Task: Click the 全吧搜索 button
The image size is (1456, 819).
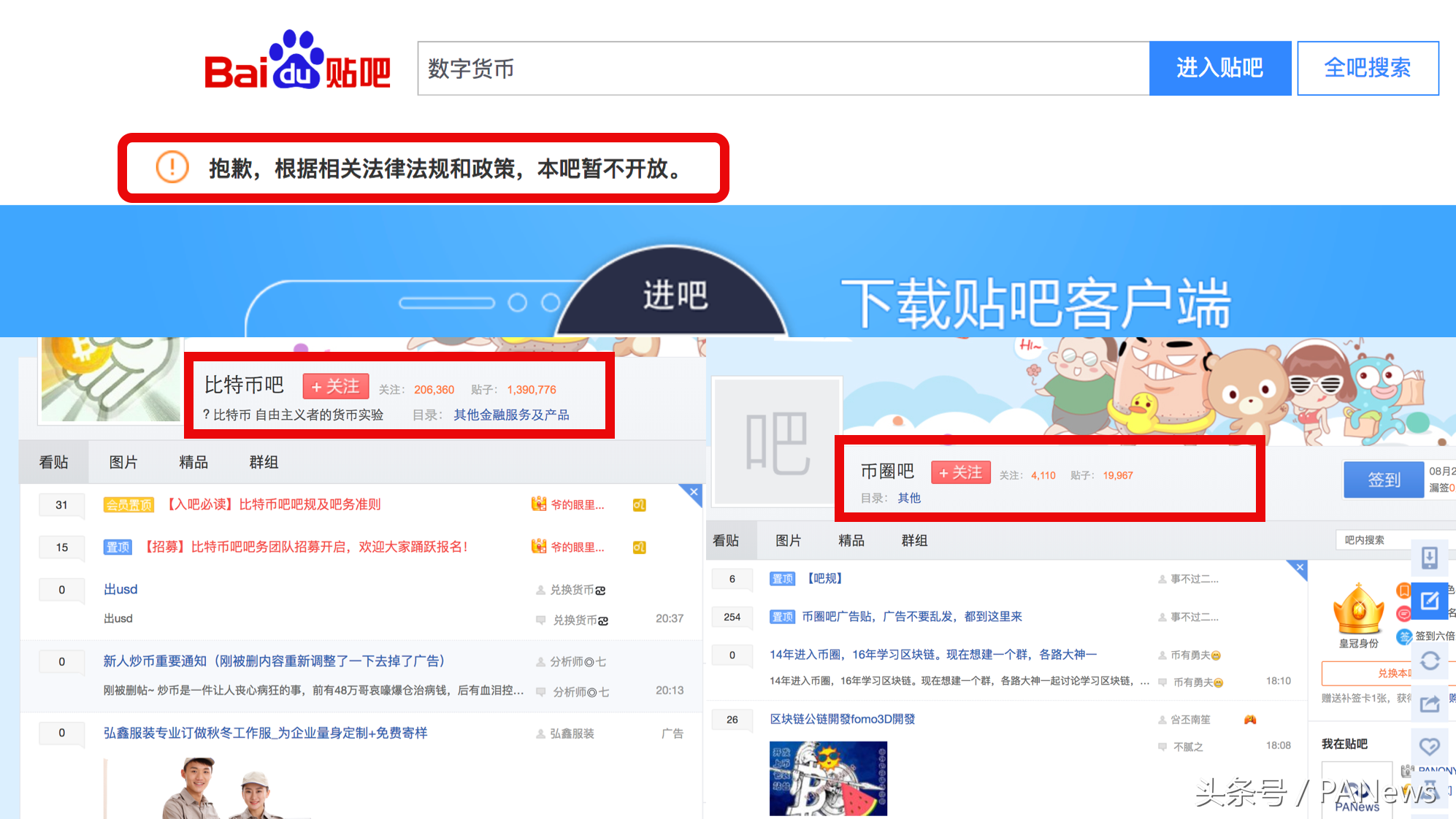Action: pyautogui.click(x=1367, y=68)
